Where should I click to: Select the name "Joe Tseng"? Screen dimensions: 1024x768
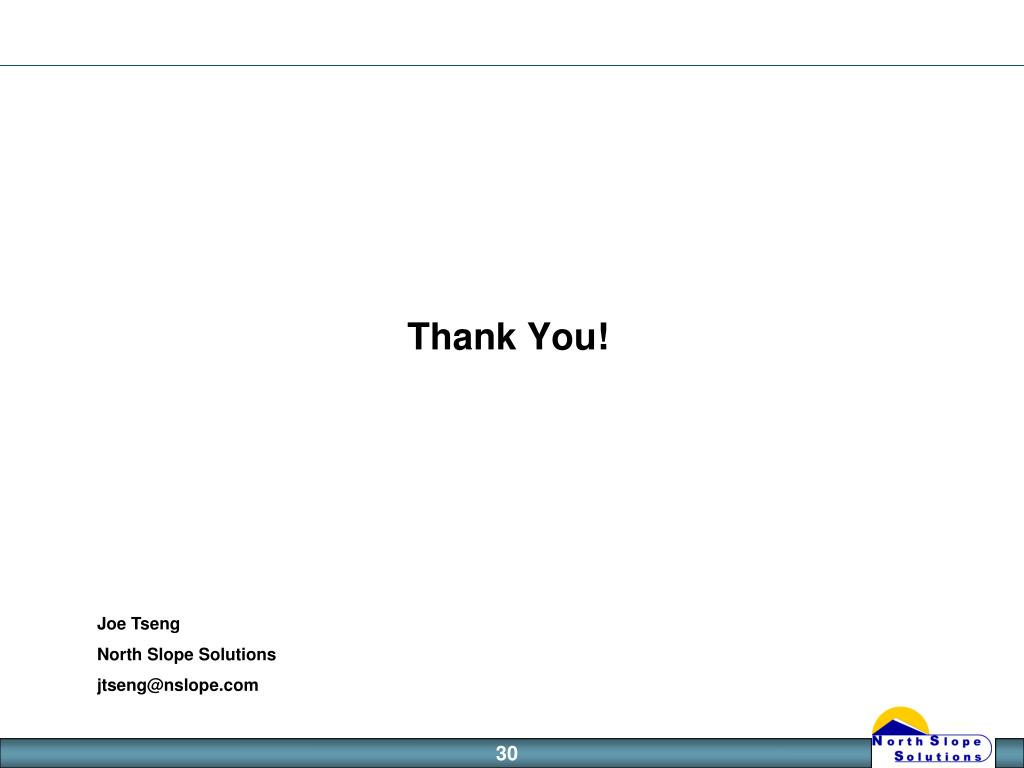(x=138, y=624)
